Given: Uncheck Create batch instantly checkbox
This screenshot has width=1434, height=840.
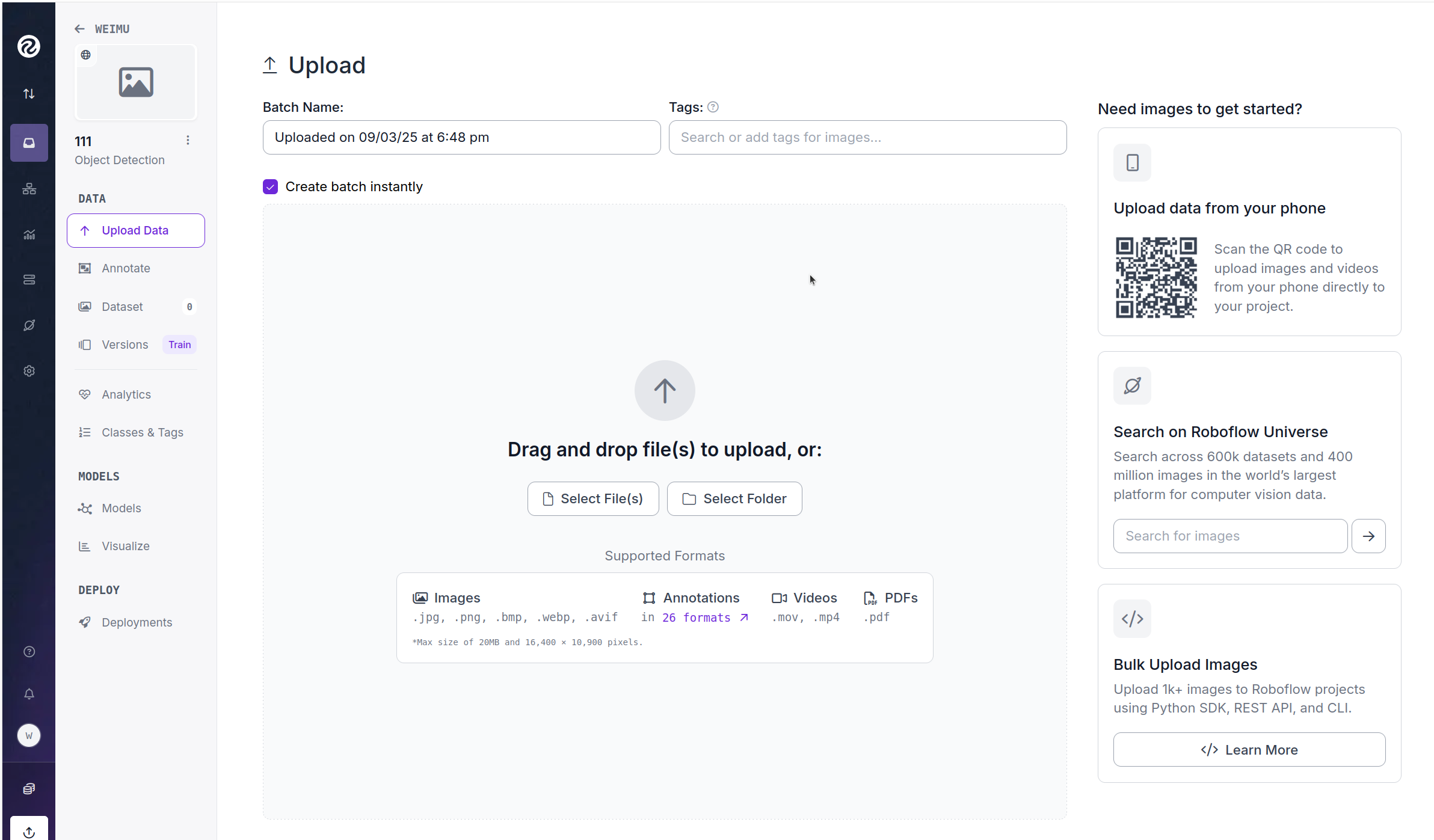Looking at the screenshot, I should click(x=270, y=186).
